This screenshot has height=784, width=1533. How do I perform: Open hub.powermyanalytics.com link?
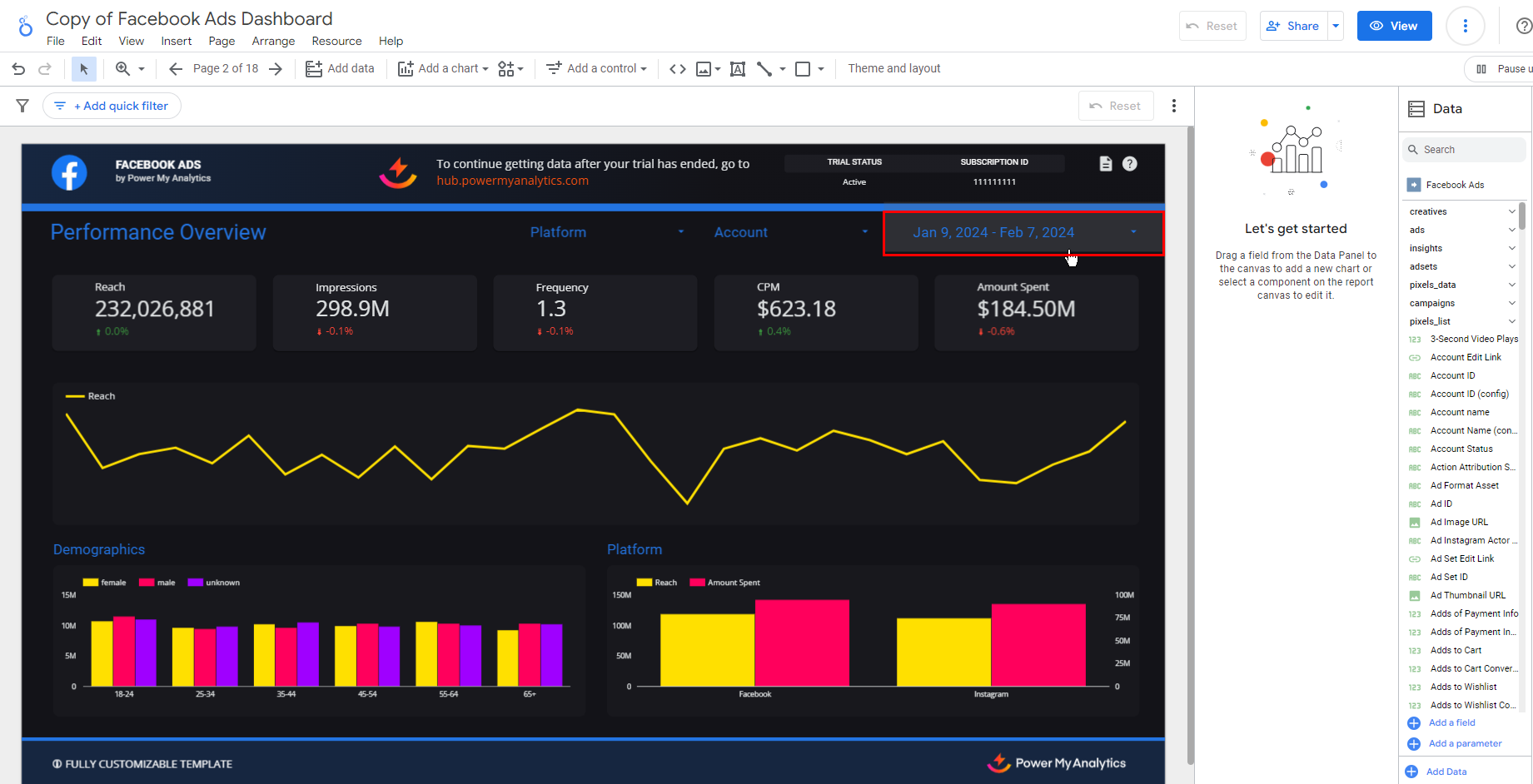pos(512,181)
